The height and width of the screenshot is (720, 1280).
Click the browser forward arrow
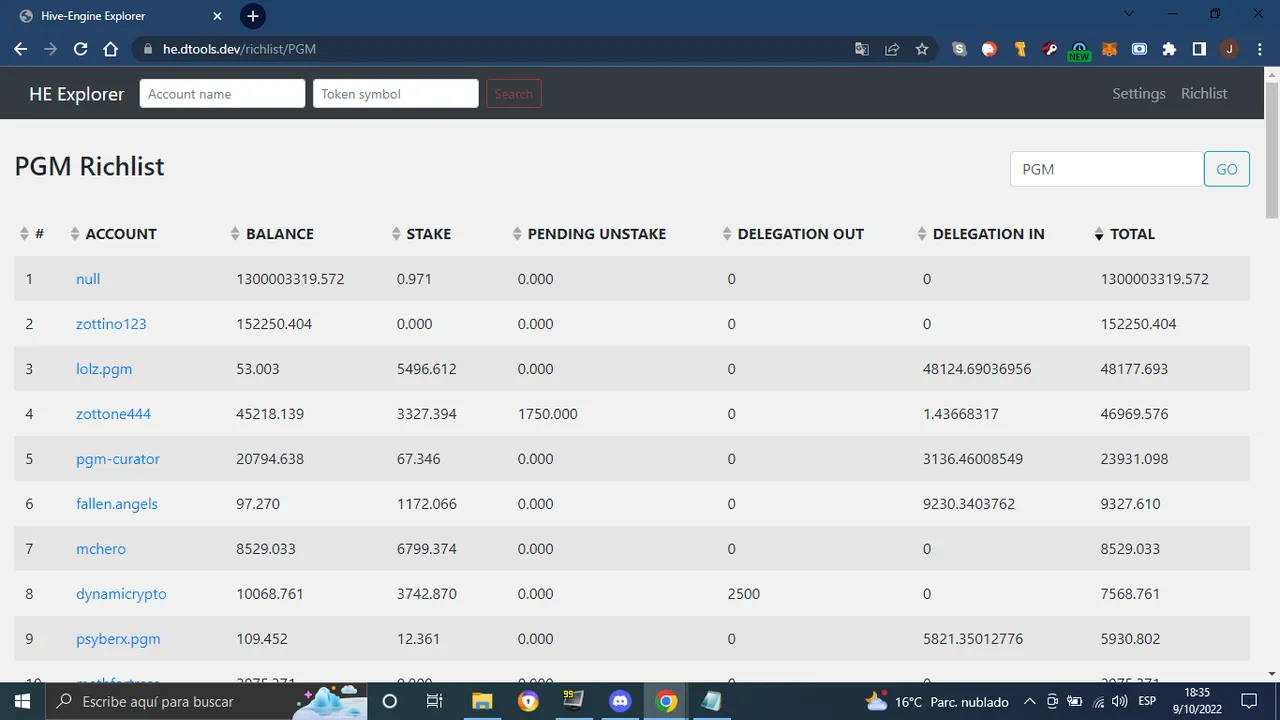pos(51,49)
